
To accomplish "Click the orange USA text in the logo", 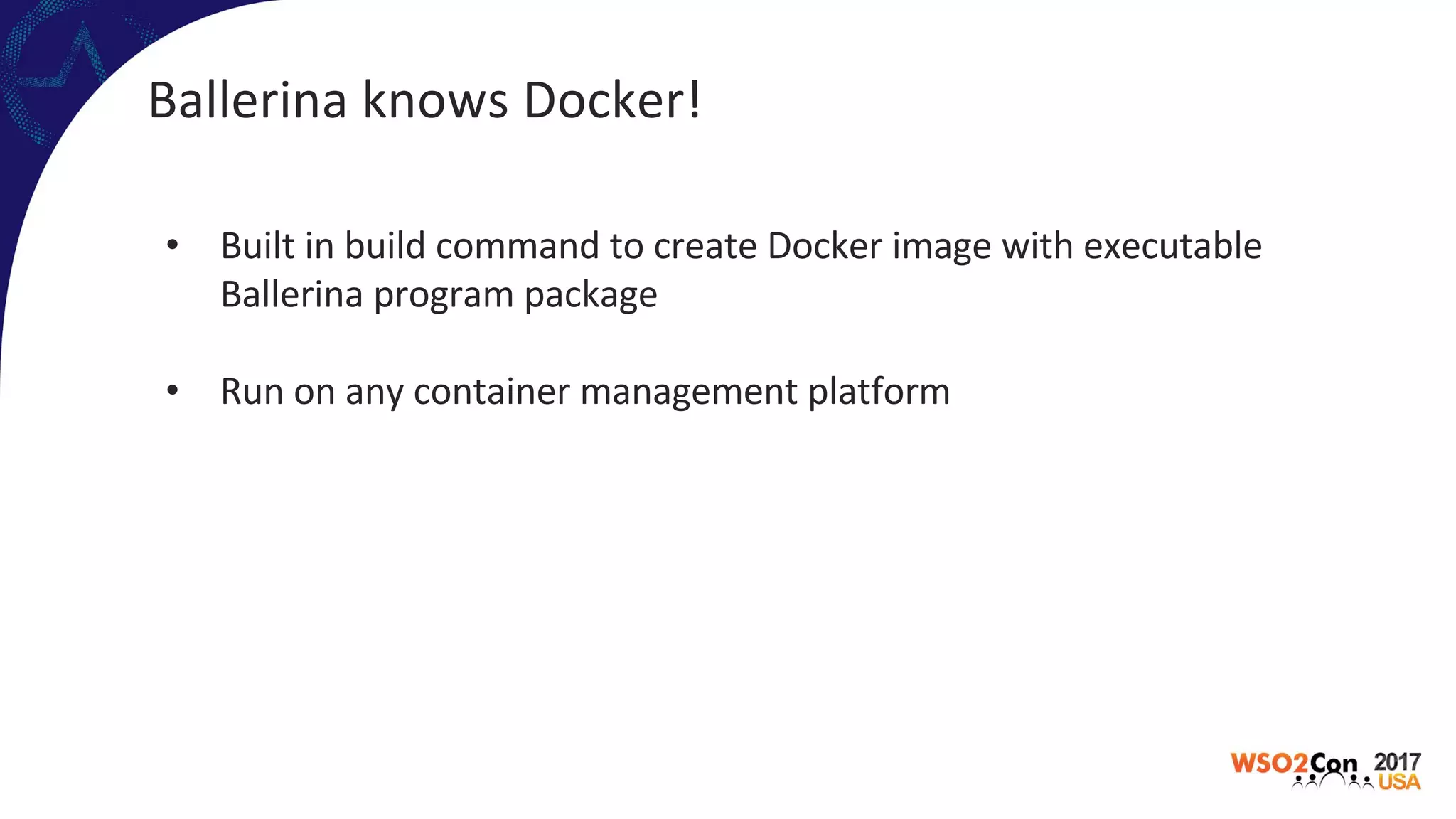I will (x=1399, y=782).
